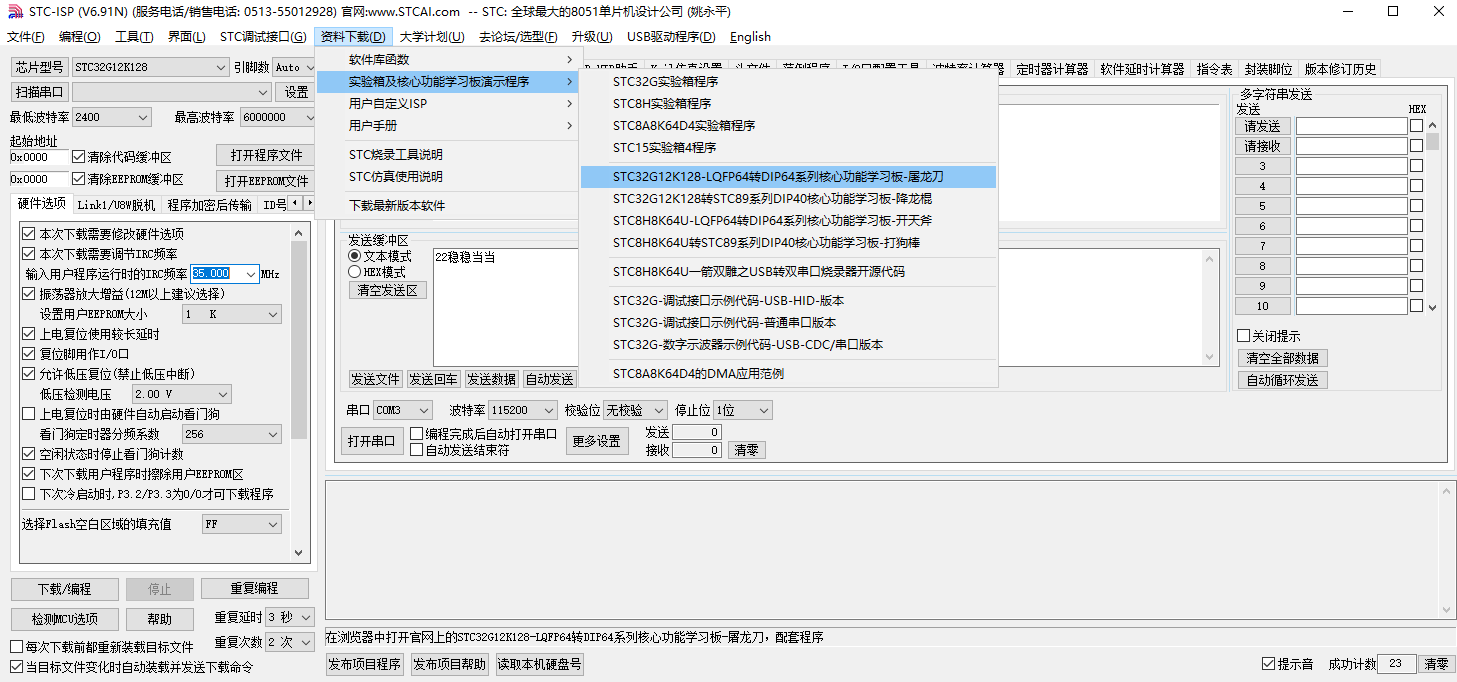Choose 下载最新版本软件 menu entry

tap(448, 206)
